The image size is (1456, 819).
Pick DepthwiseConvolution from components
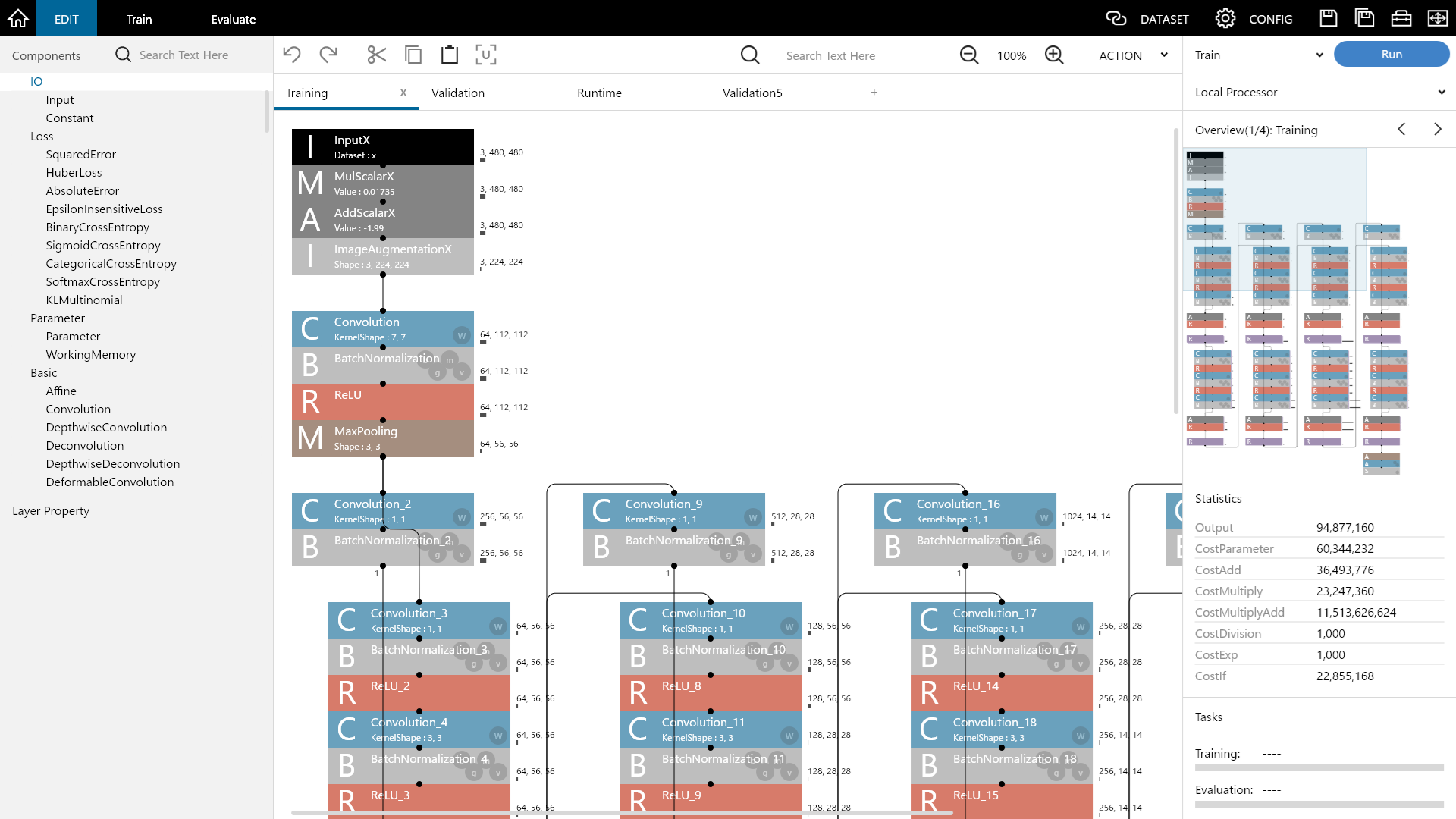pyautogui.click(x=106, y=428)
